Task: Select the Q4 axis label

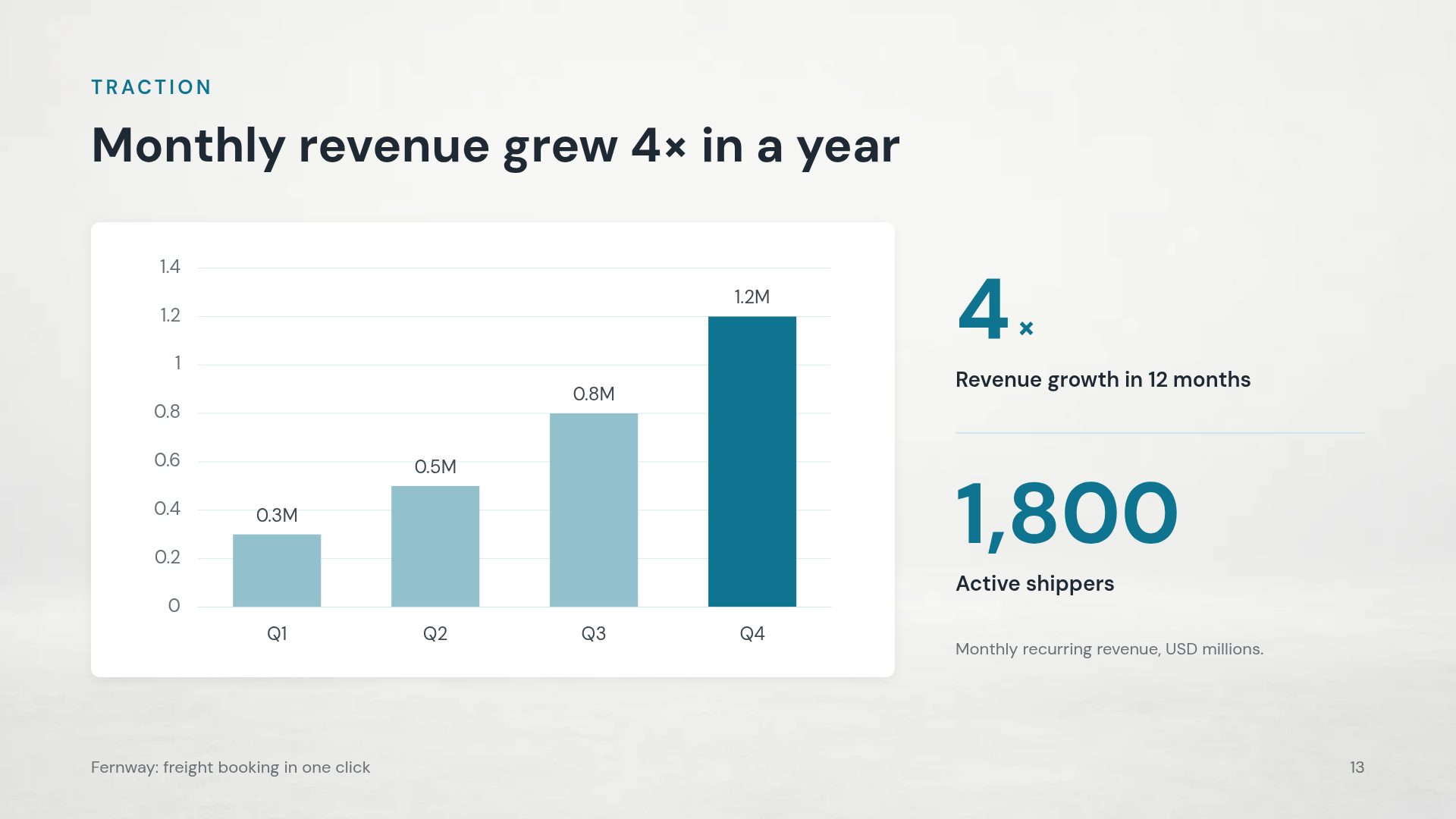Action: click(752, 634)
